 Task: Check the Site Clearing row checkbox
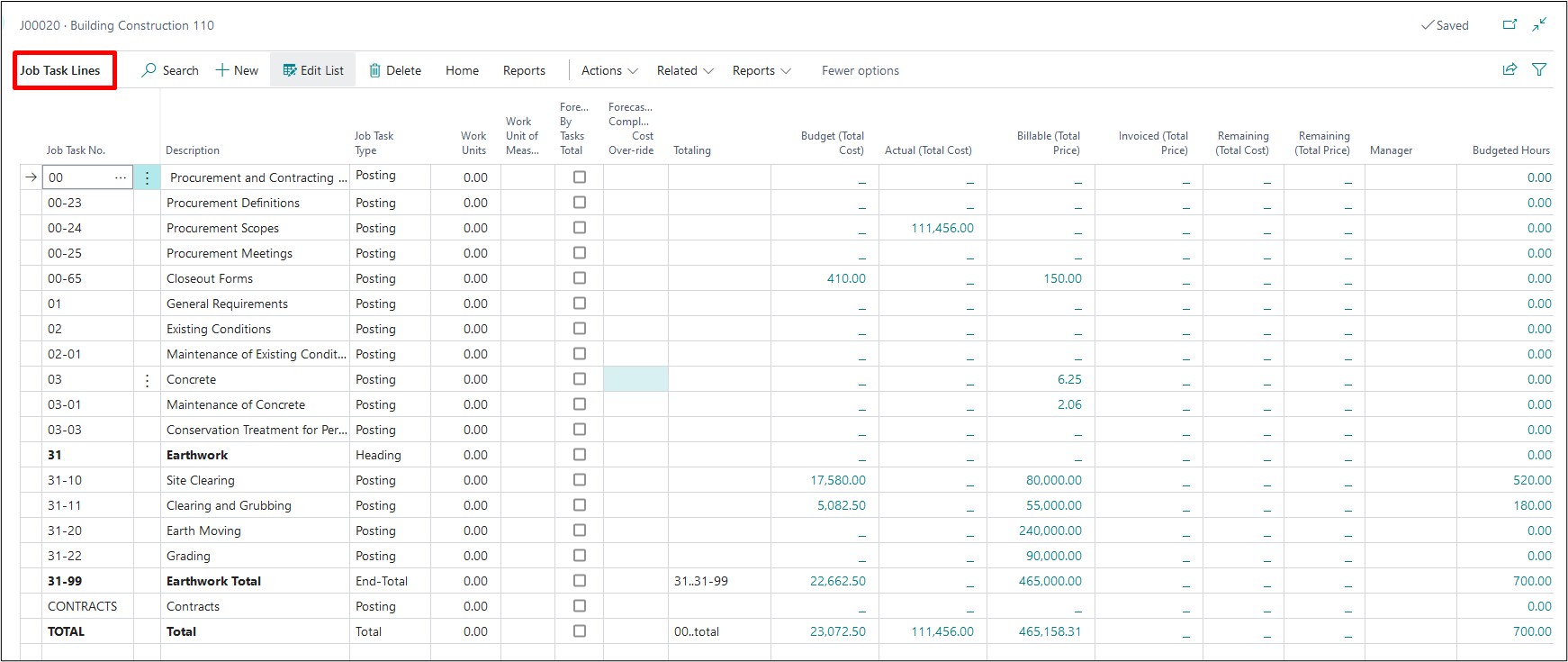[x=580, y=480]
